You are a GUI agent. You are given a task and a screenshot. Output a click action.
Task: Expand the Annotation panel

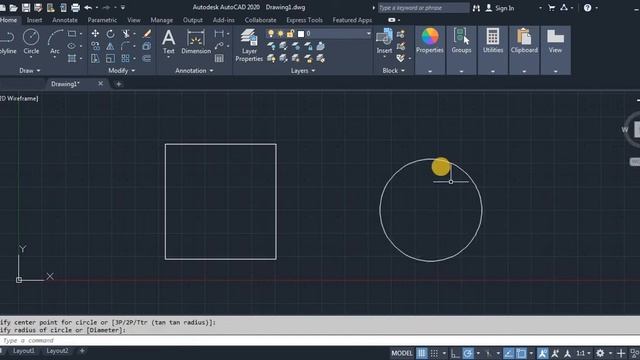tap(194, 71)
